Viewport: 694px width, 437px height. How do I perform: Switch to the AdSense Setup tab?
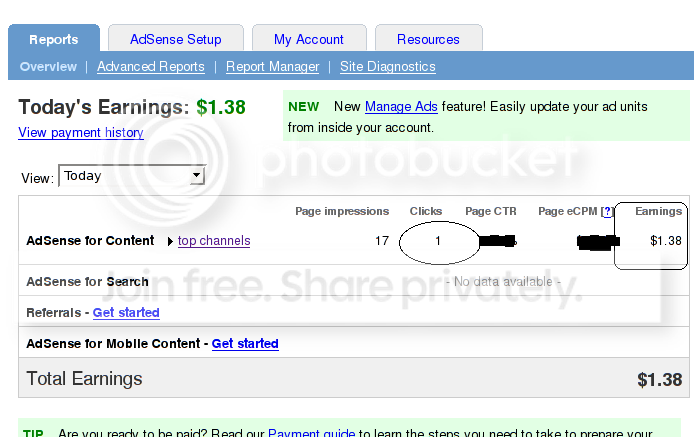176,39
